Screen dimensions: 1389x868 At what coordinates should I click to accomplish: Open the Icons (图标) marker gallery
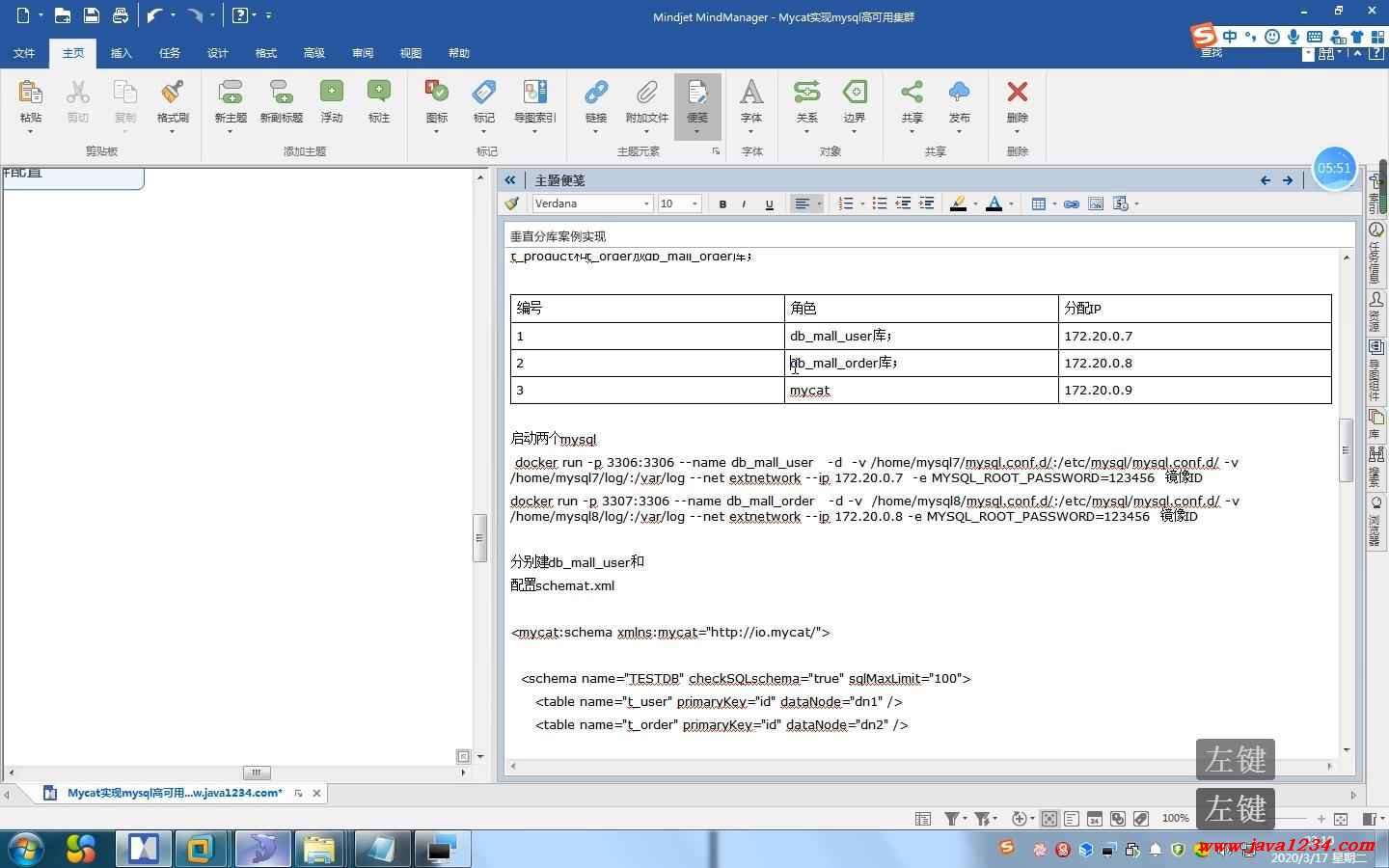[437, 93]
